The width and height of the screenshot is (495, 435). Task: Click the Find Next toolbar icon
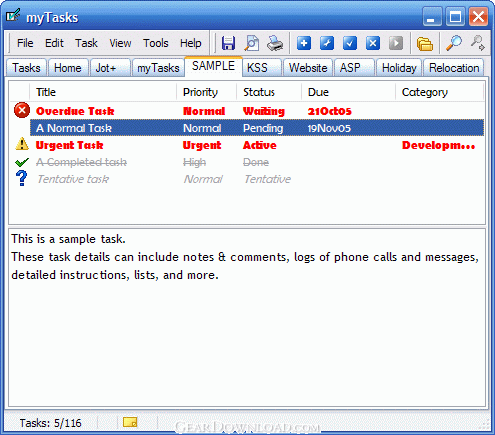pyautogui.click(x=478, y=43)
